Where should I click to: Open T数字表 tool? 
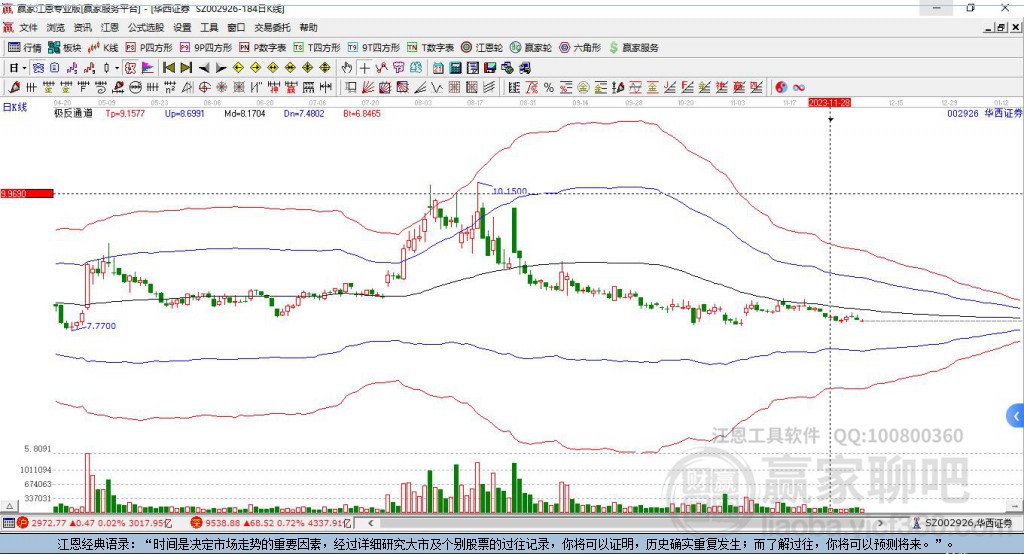pyautogui.click(x=430, y=48)
